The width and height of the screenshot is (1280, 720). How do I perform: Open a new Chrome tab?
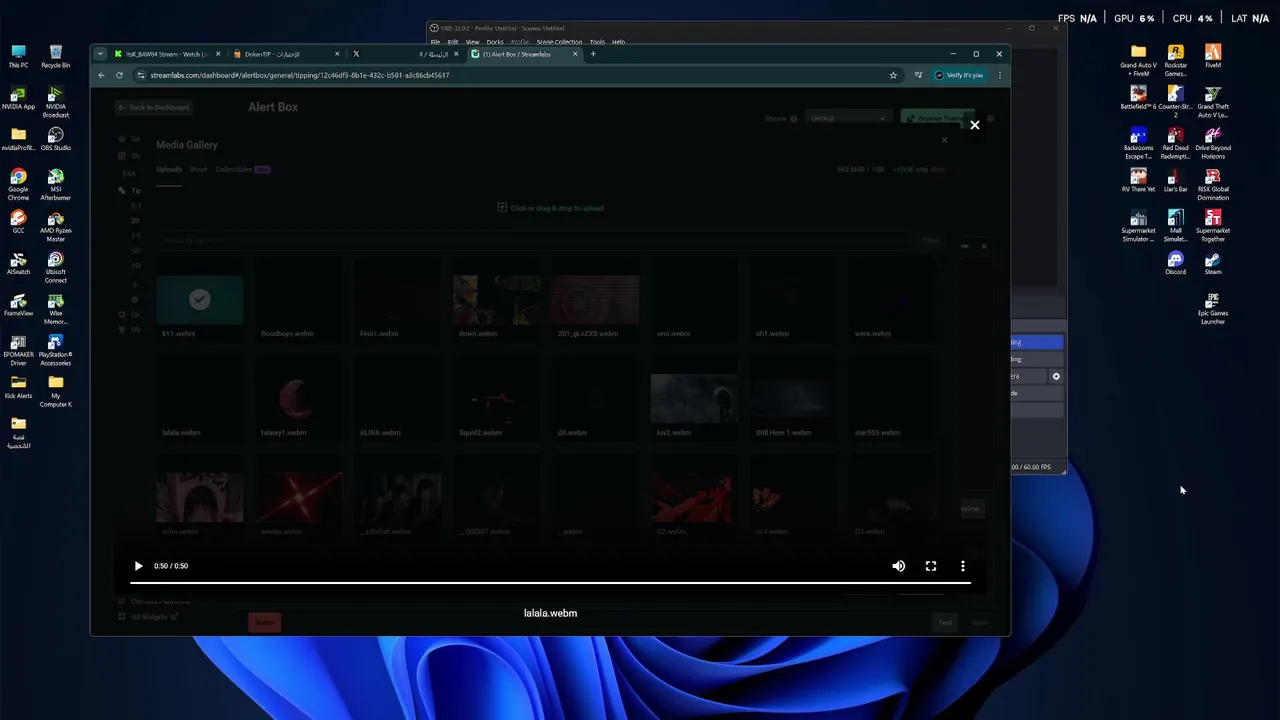593,54
